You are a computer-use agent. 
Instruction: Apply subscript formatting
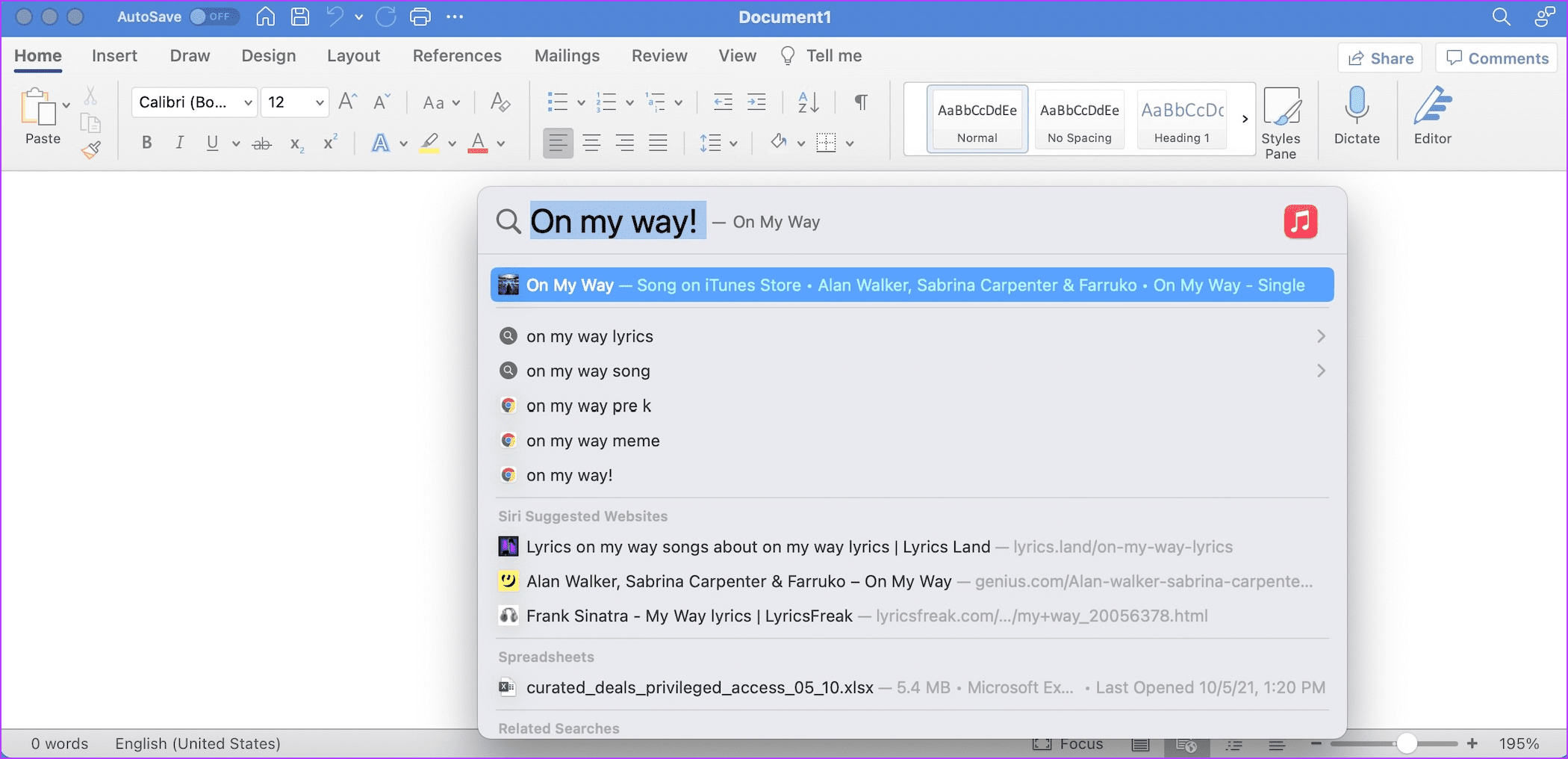296,143
